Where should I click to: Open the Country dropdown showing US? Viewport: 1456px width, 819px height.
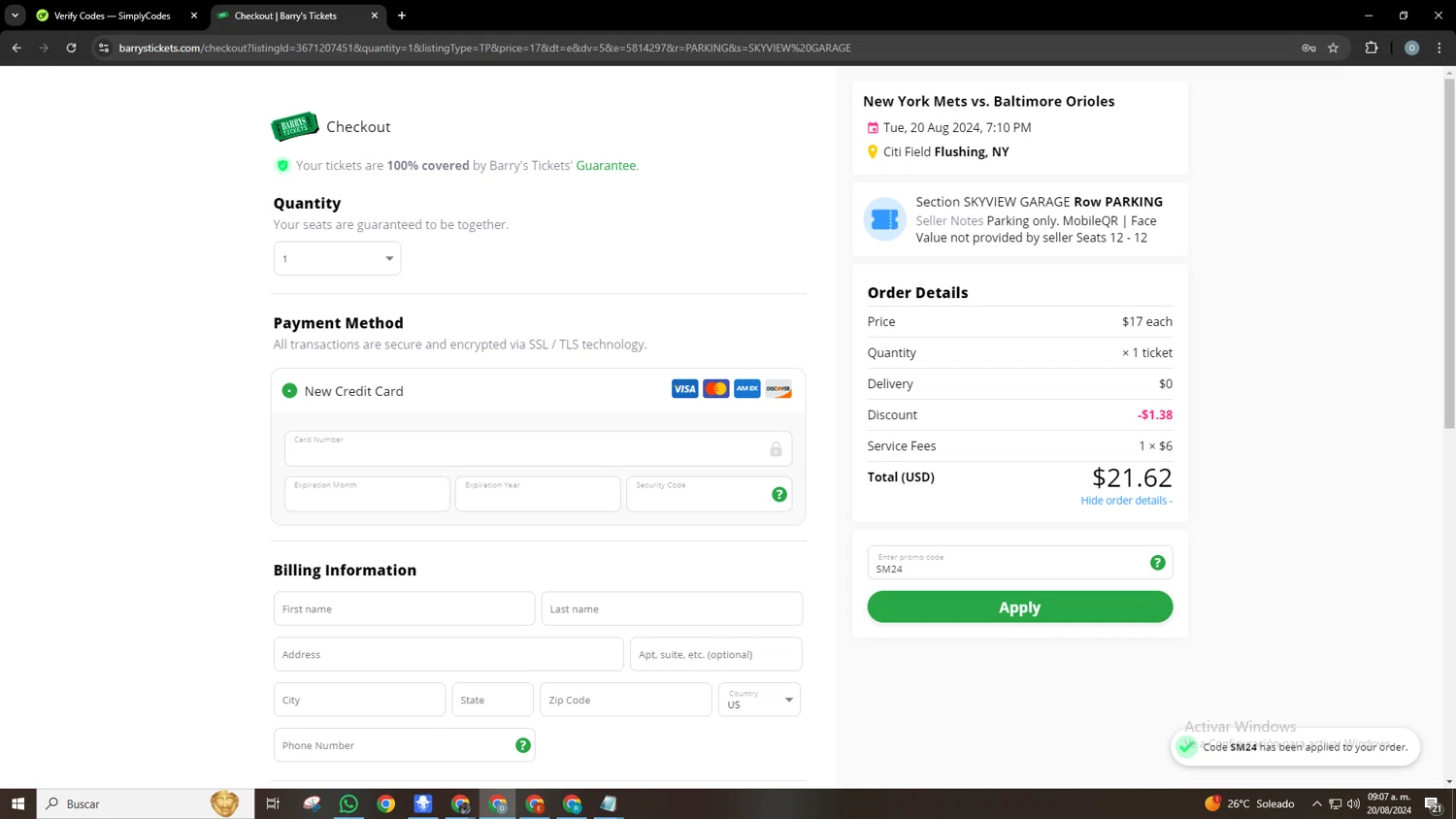click(x=759, y=700)
